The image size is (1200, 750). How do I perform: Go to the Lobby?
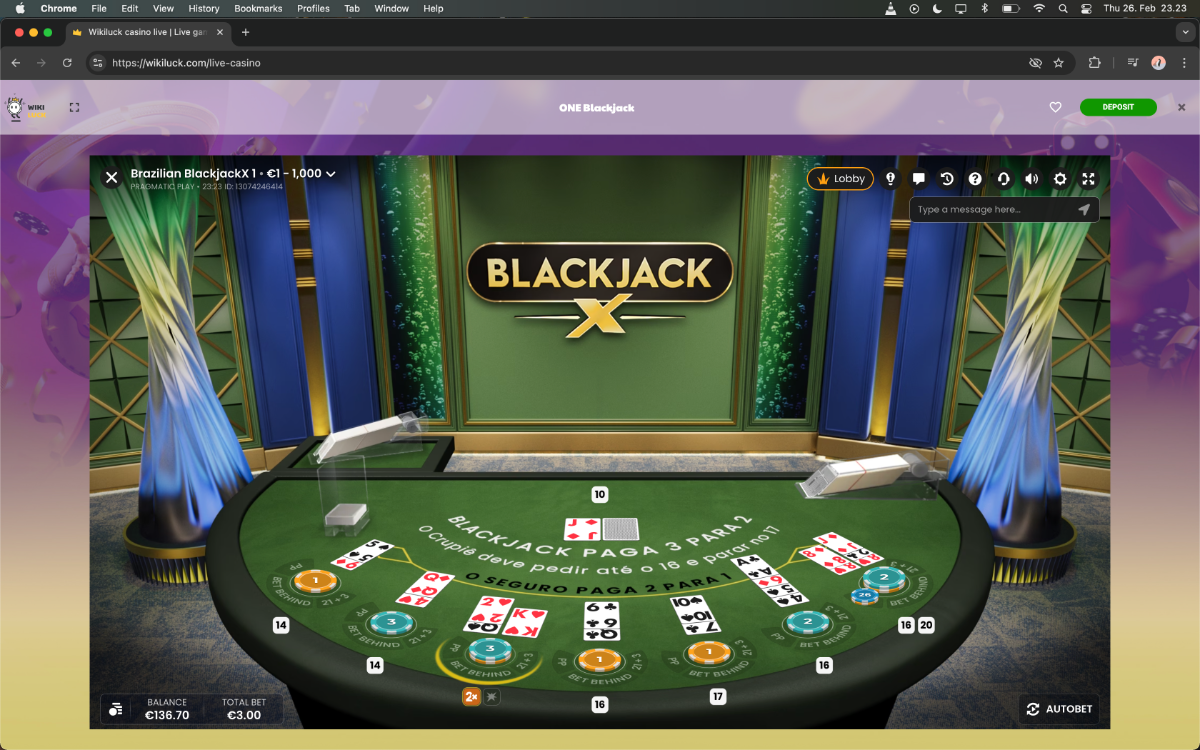pos(840,179)
